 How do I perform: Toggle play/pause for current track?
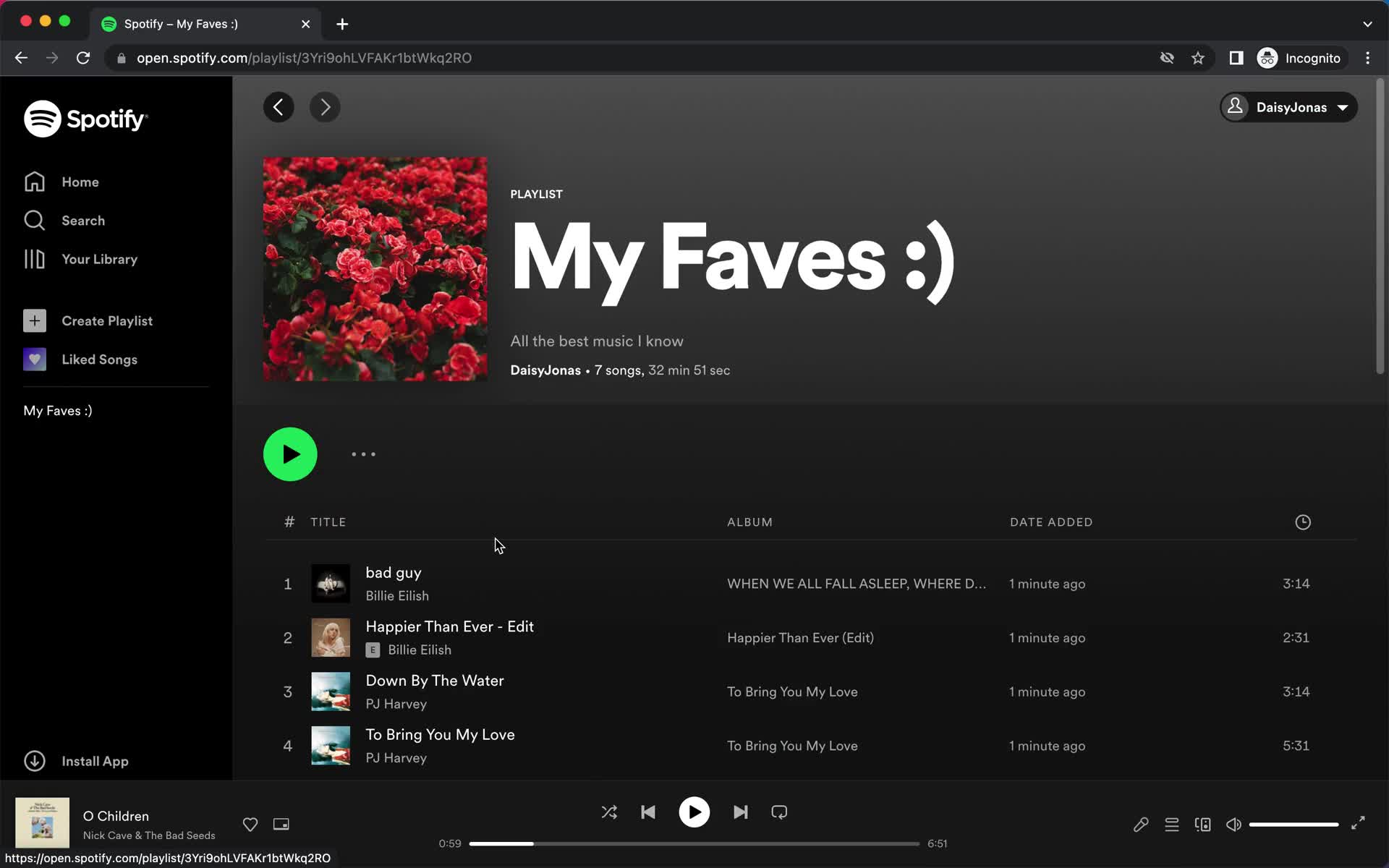point(694,812)
